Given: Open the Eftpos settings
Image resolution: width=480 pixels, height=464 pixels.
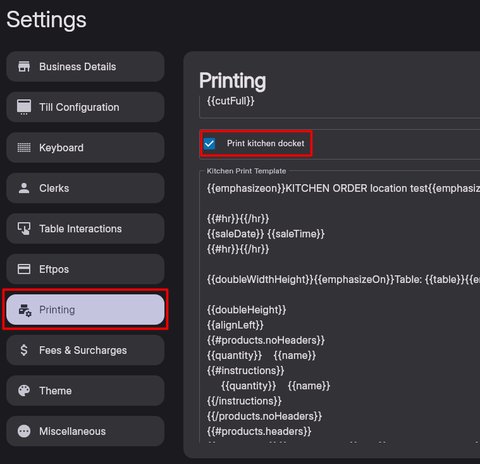Looking at the screenshot, I should click(85, 269).
